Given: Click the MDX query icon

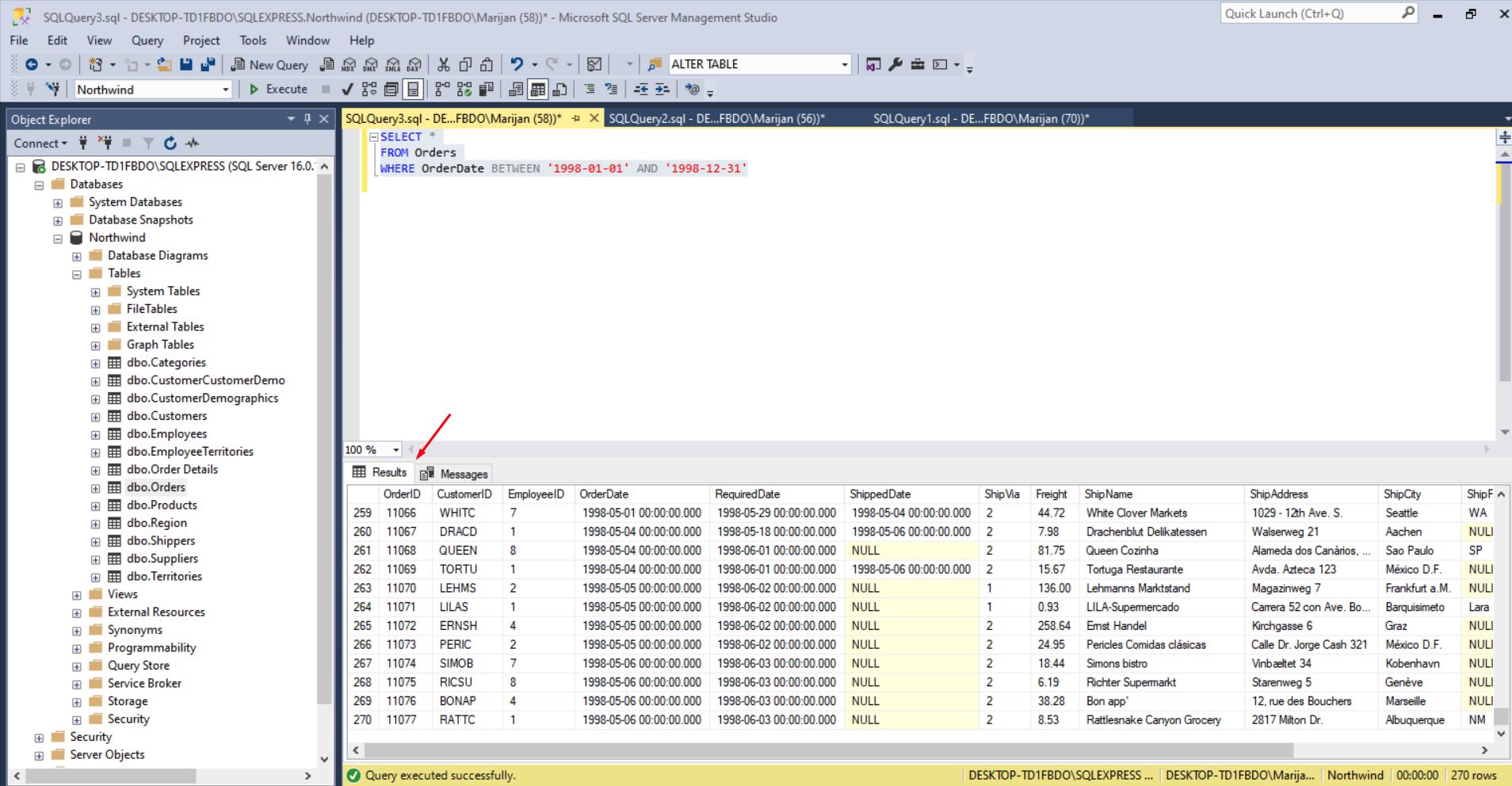Looking at the screenshot, I should tap(349, 64).
